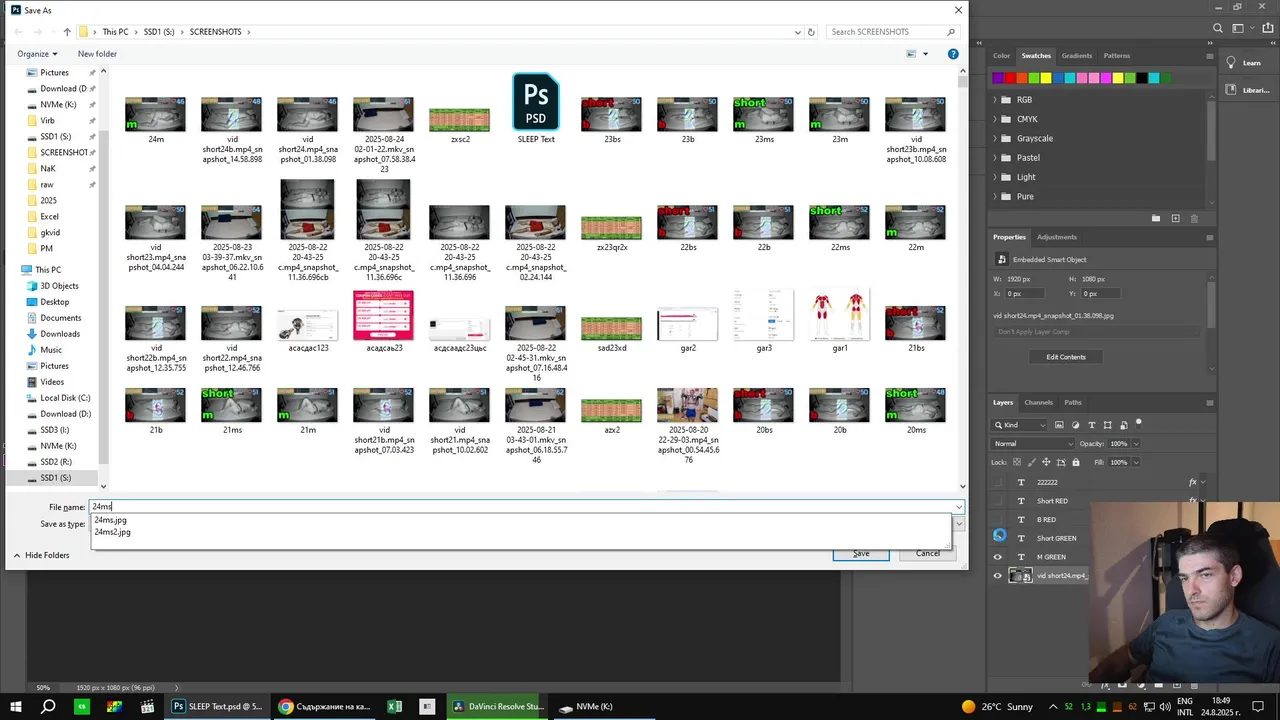This screenshot has height=720, width=1280.
Task: Click Lock transparent pixels icon
Action: pos(1017,462)
